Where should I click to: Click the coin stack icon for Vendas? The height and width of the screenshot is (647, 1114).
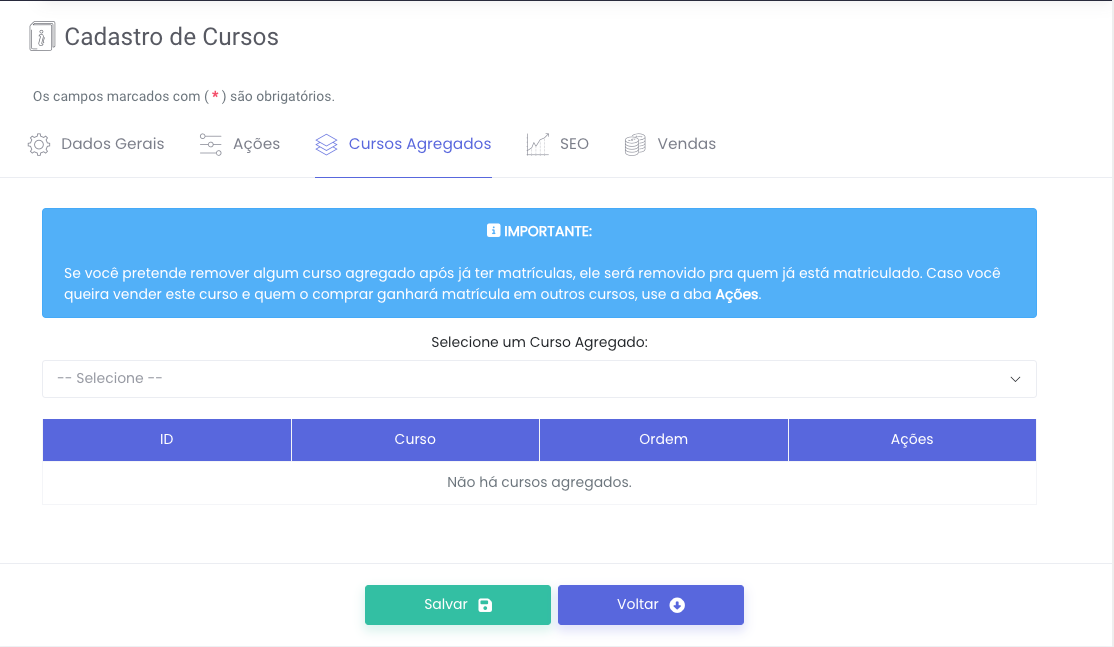click(x=635, y=144)
